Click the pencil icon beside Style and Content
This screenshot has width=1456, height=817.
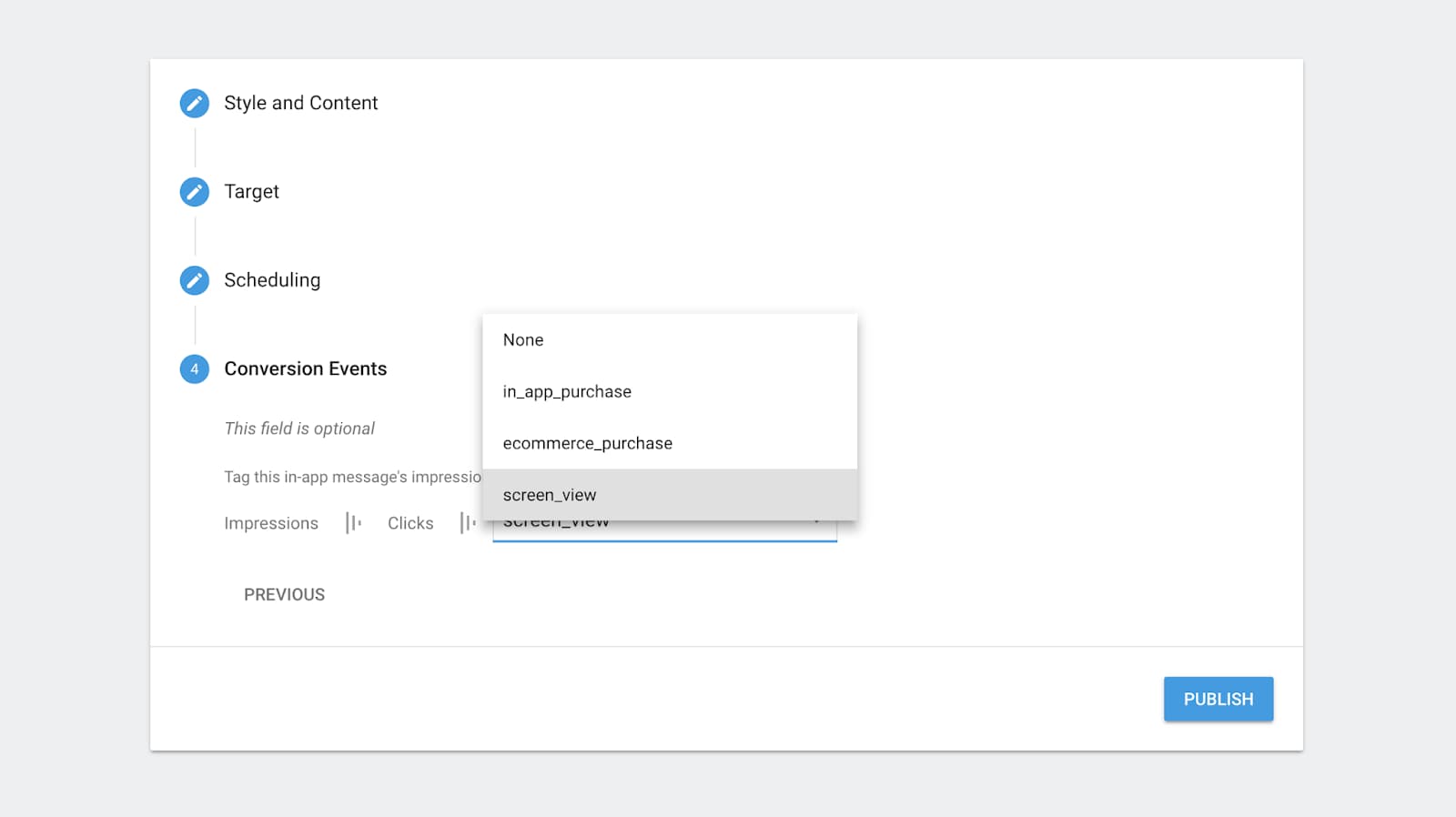(x=194, y=103)
